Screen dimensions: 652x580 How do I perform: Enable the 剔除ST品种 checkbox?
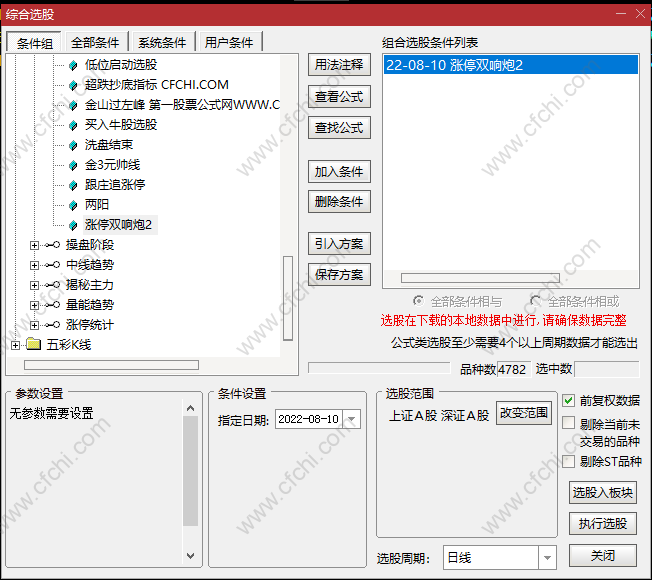tap(568, 461)
